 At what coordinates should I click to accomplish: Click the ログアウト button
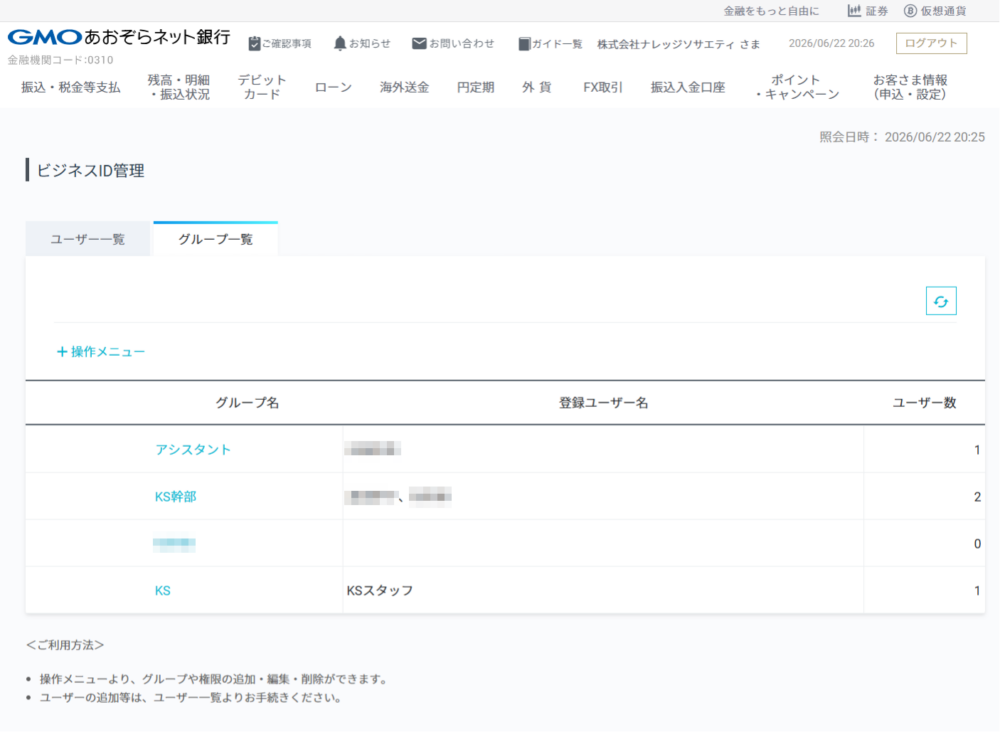click(931, 43)
